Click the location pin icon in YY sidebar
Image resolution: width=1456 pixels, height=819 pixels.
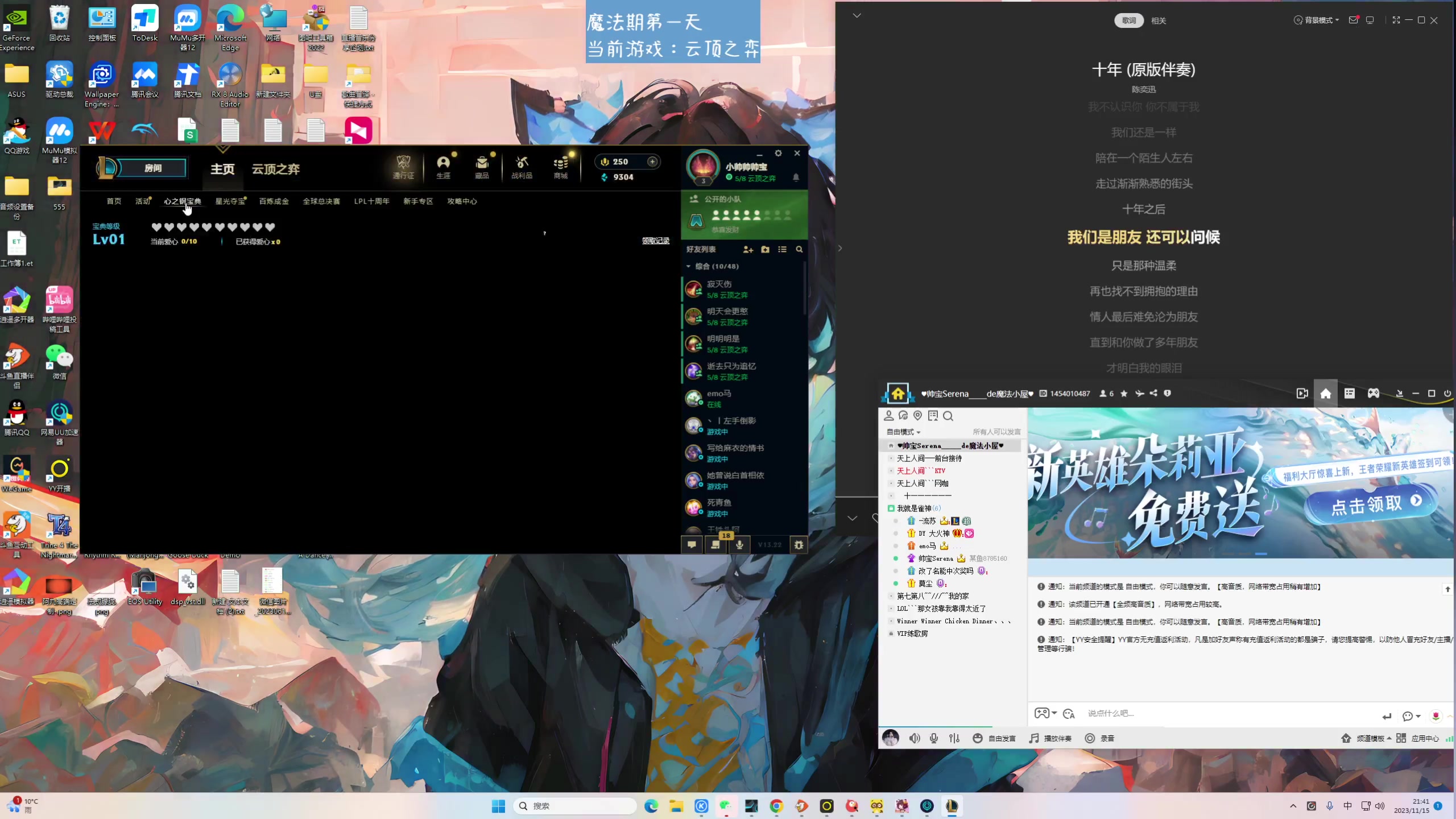point(917,416)
